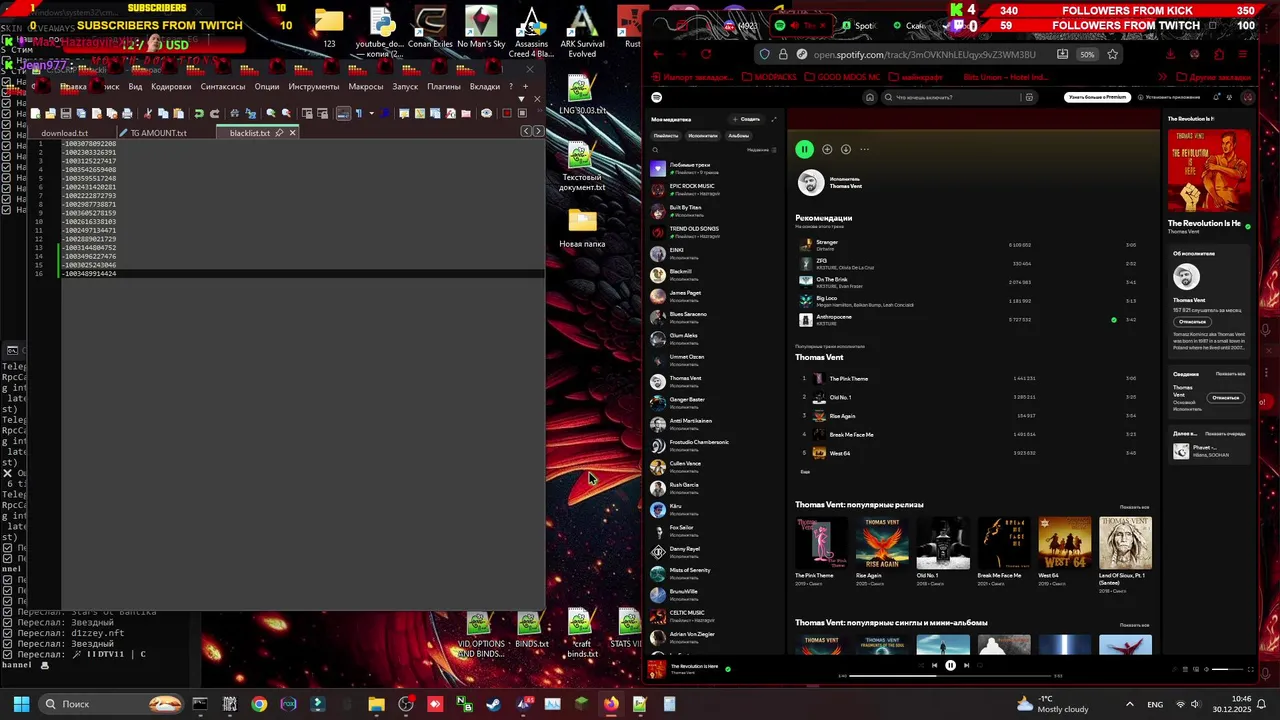Zoom in with Notepad++ magnifier plus icon

pos(271,114)
